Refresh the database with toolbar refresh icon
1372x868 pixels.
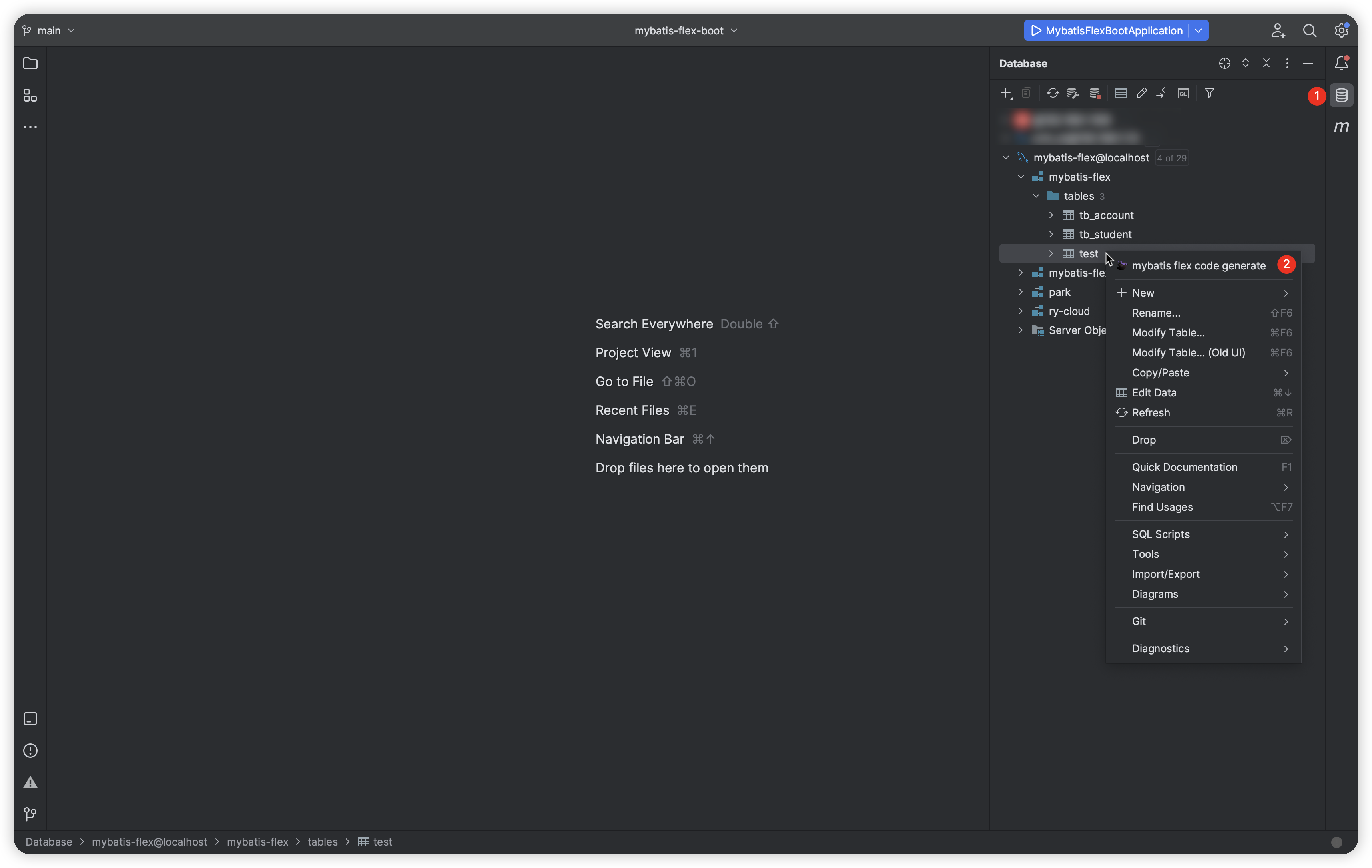click(x=1053, y=93)
